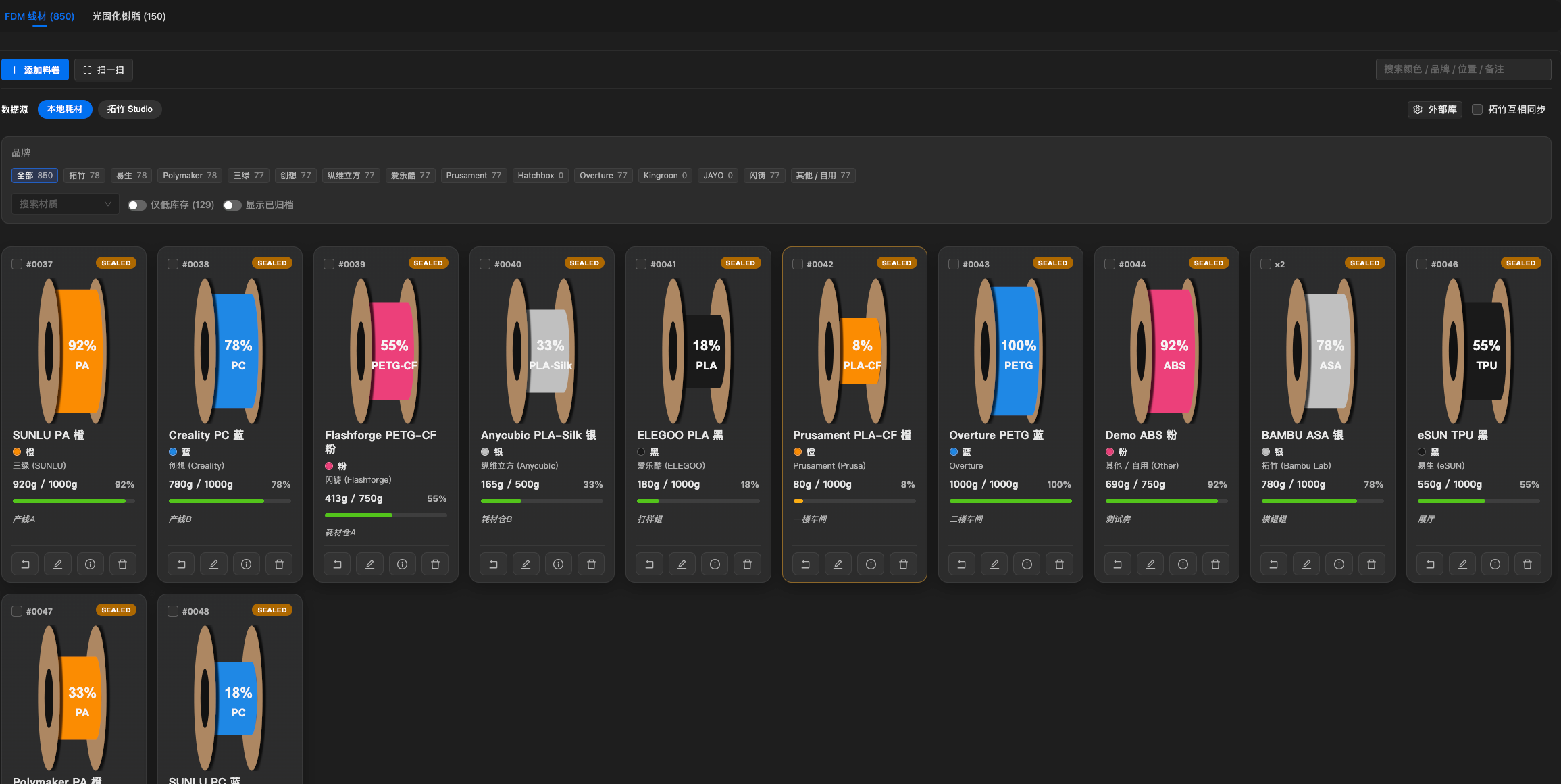
Task: Click the Overture 77 brand tag
Action: click(x=603, y=176)
